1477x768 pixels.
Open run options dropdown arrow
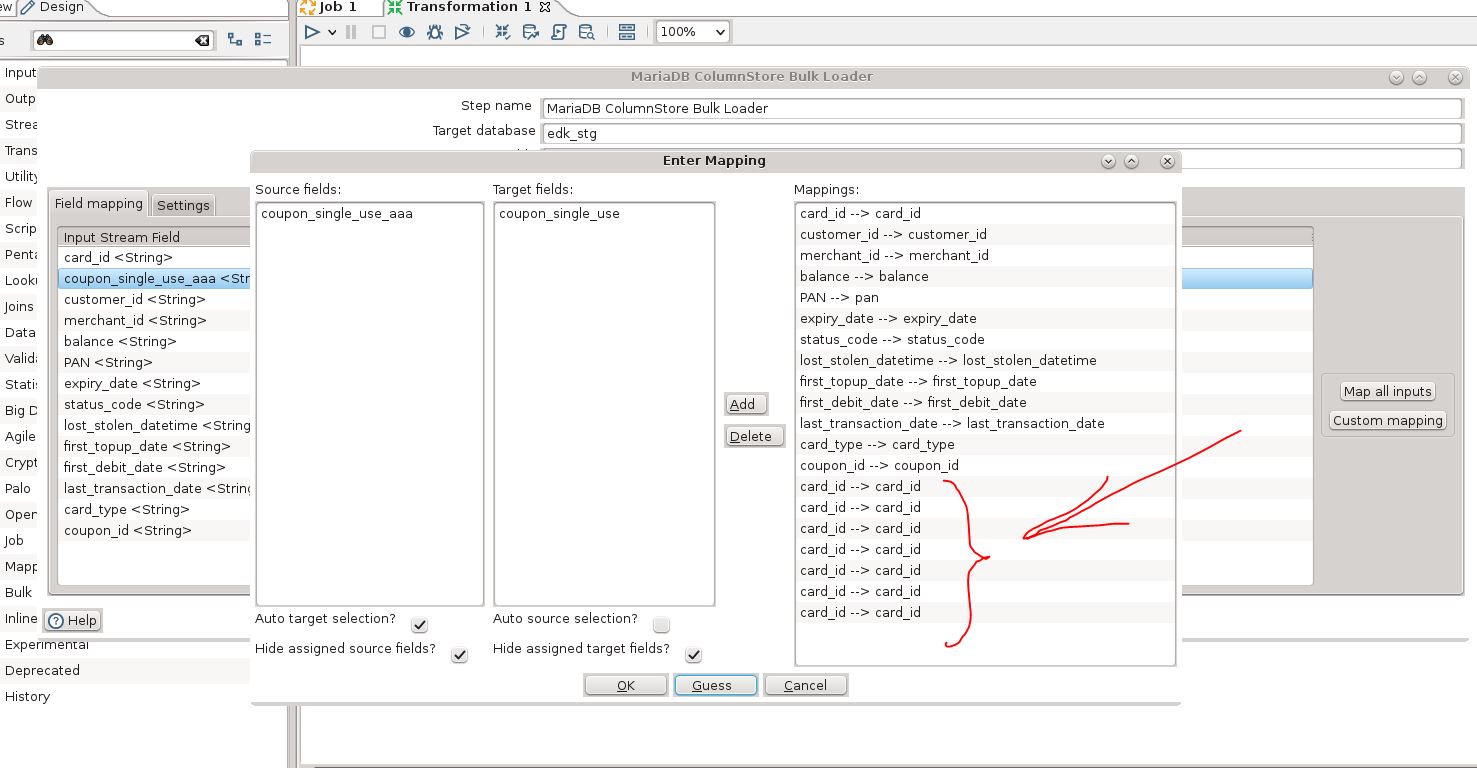(x=332, y=32)
